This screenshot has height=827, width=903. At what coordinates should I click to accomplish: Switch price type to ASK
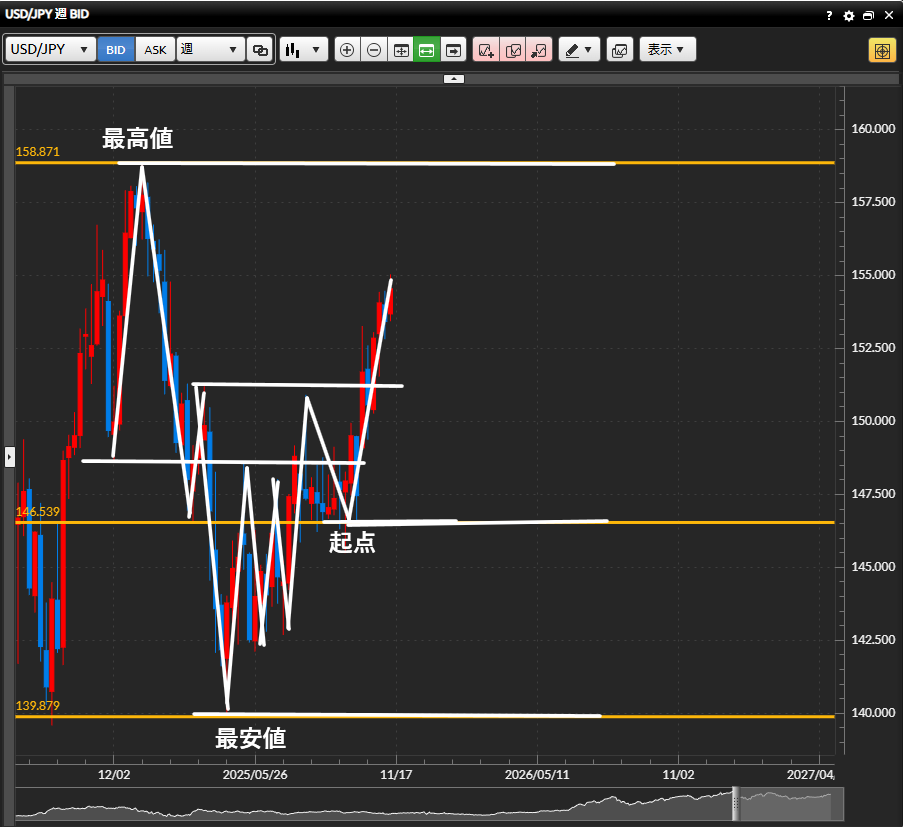(x=155, y=50)
